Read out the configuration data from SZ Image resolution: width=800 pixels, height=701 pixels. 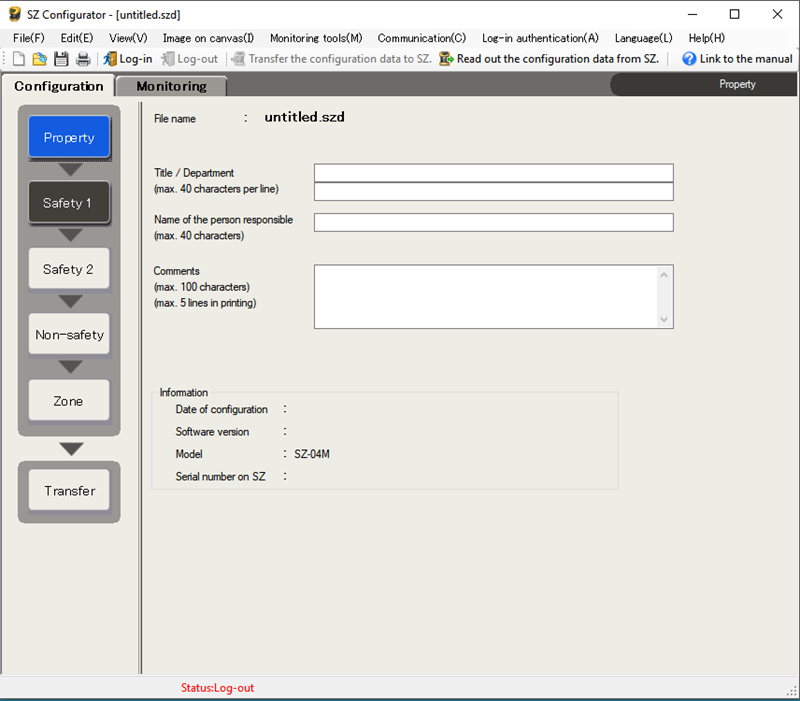[x=549, y=59]
